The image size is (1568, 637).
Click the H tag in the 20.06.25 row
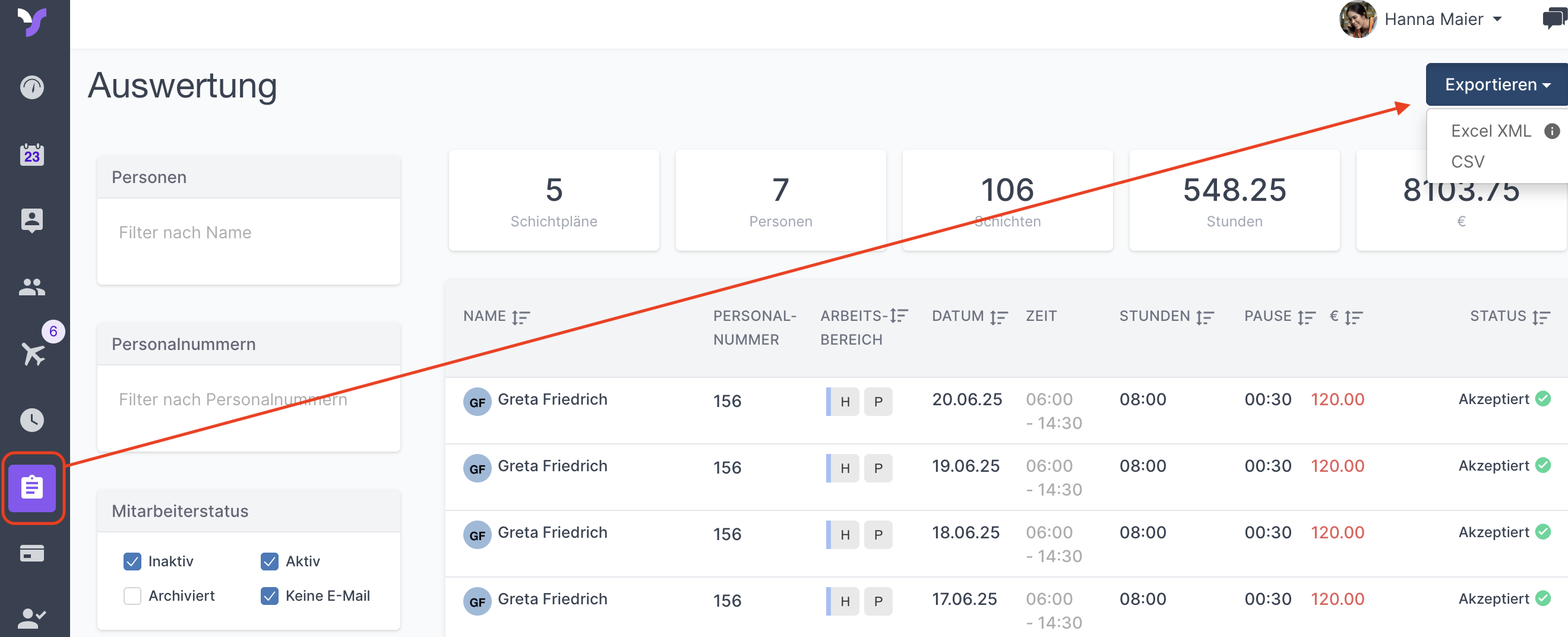click(845, 402)
